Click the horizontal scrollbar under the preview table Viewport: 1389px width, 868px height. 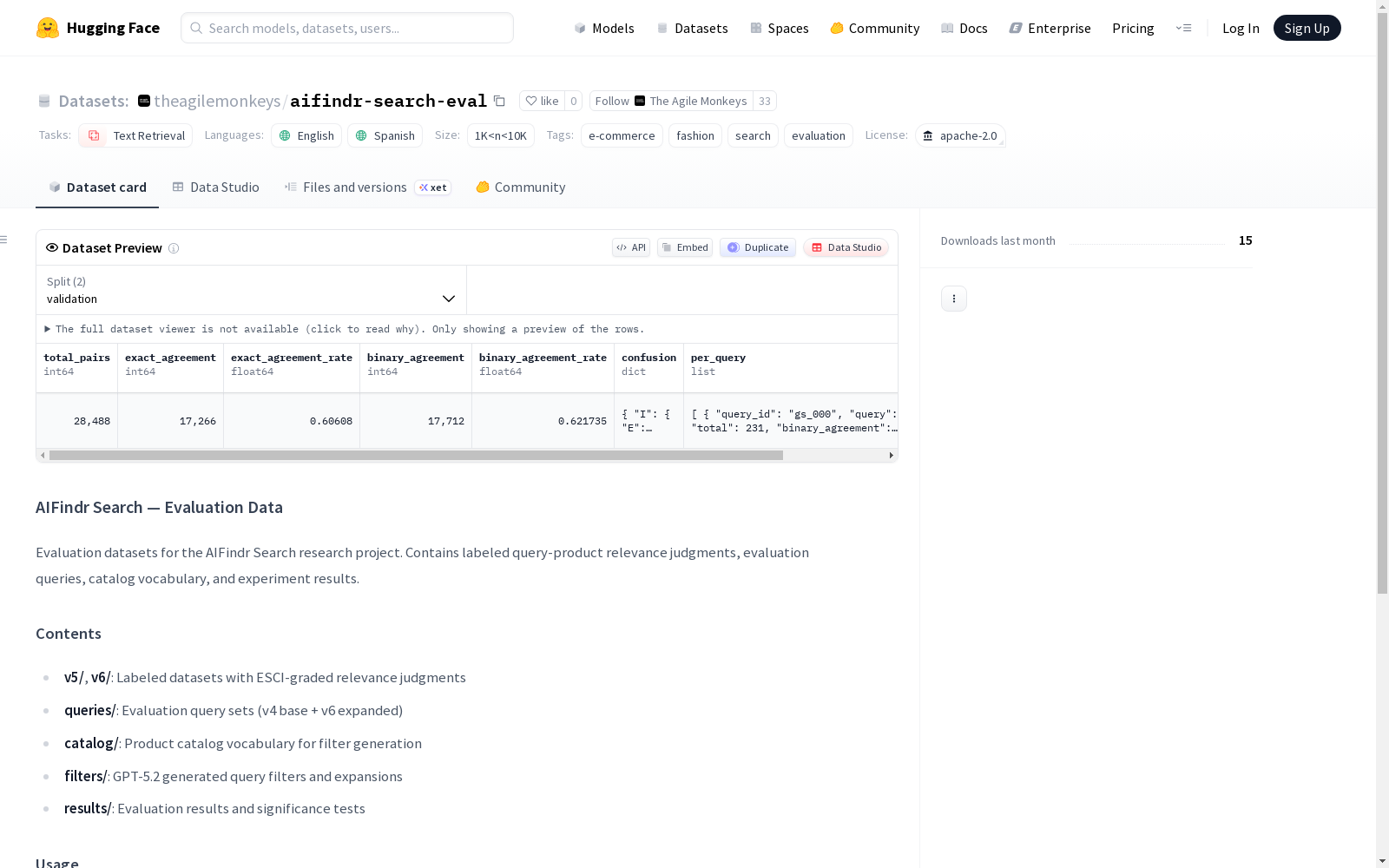[x=416, y=455]
